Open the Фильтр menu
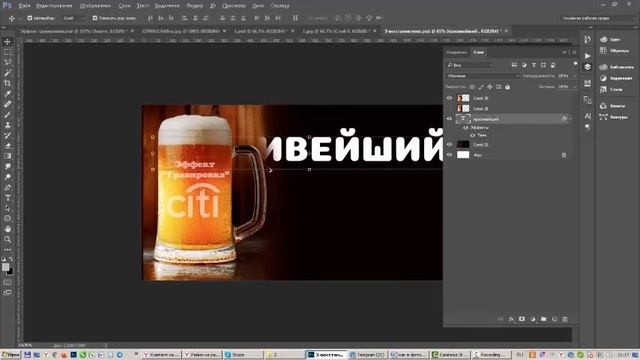This screenshot has height=360, width=640. click(195, 6)
